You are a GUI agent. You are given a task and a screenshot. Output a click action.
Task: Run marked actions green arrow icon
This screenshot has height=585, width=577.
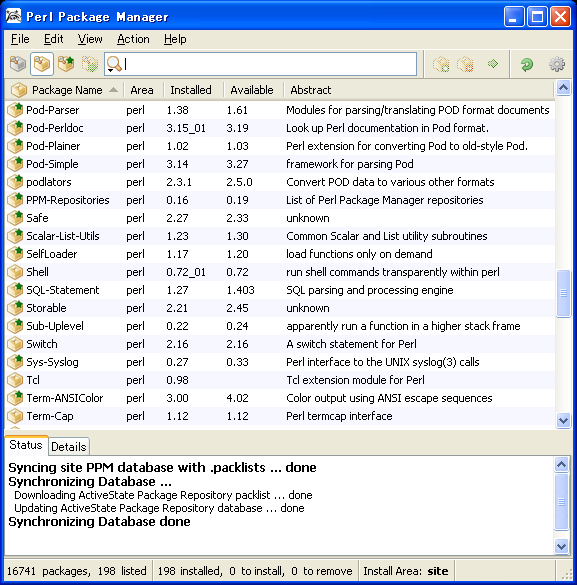(493, 64)
